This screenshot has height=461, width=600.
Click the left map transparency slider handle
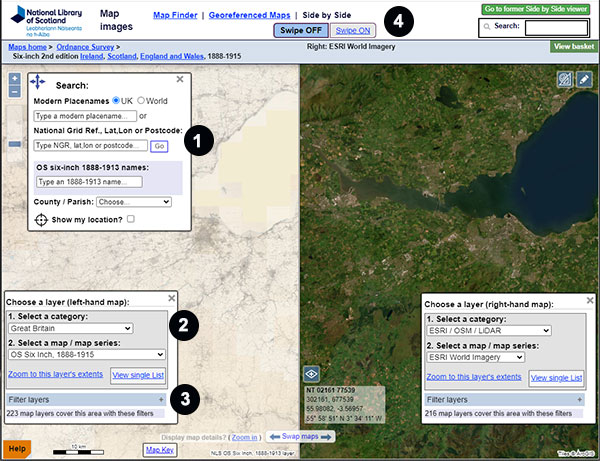pyautogui.click(x=15, y=144)
